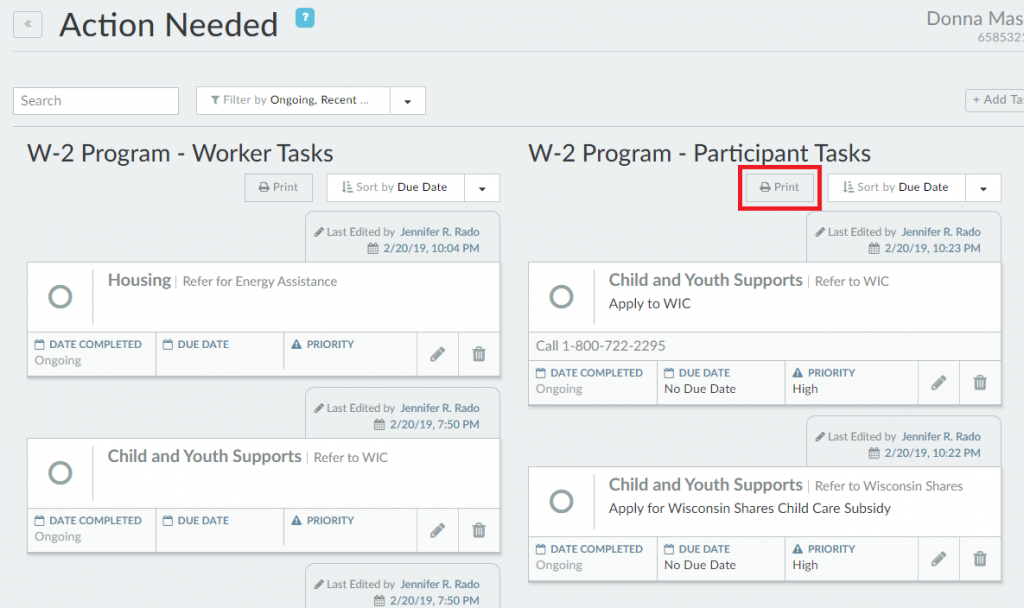Mark Apply to WIC task complete
Screen dimensions: 1024x608
562,296
